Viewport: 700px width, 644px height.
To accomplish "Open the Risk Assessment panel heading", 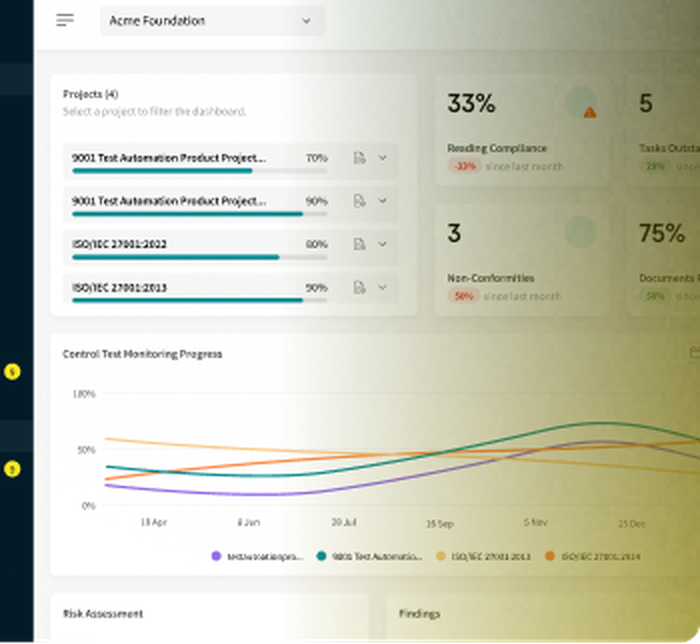I will click(103, 614).
